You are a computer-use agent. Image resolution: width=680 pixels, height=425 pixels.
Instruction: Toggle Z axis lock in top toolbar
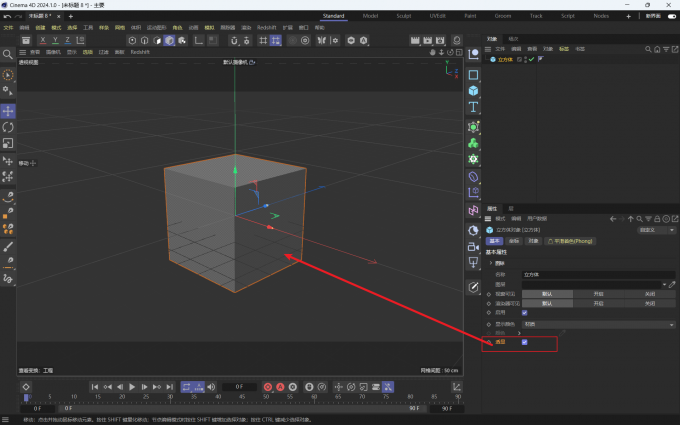point(67,40)
